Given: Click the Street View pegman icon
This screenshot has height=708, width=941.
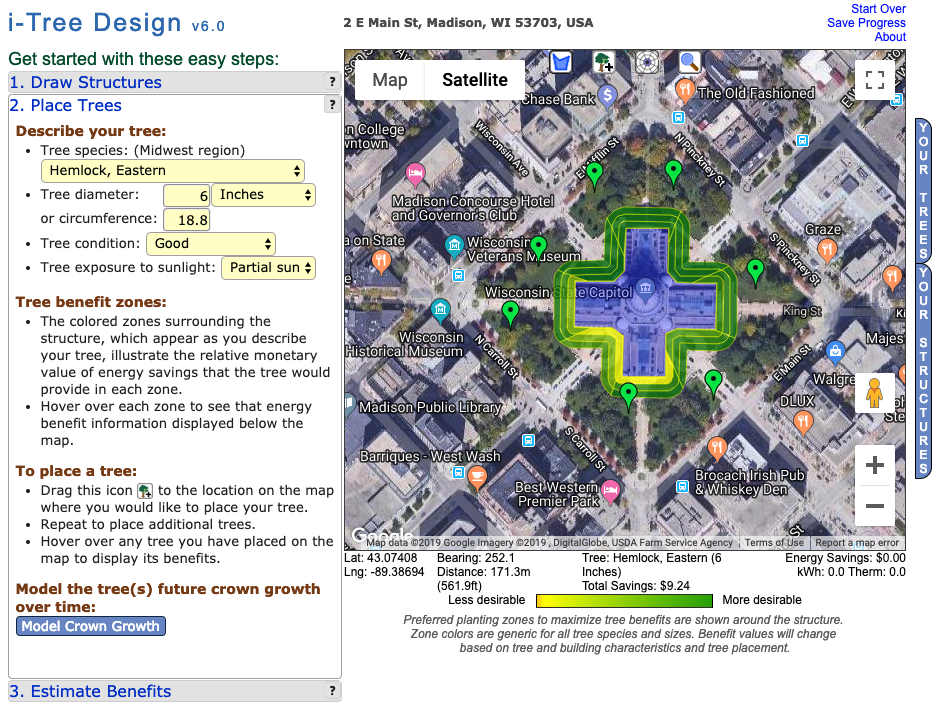Looking at the screenshot, I should pos(874,393).
